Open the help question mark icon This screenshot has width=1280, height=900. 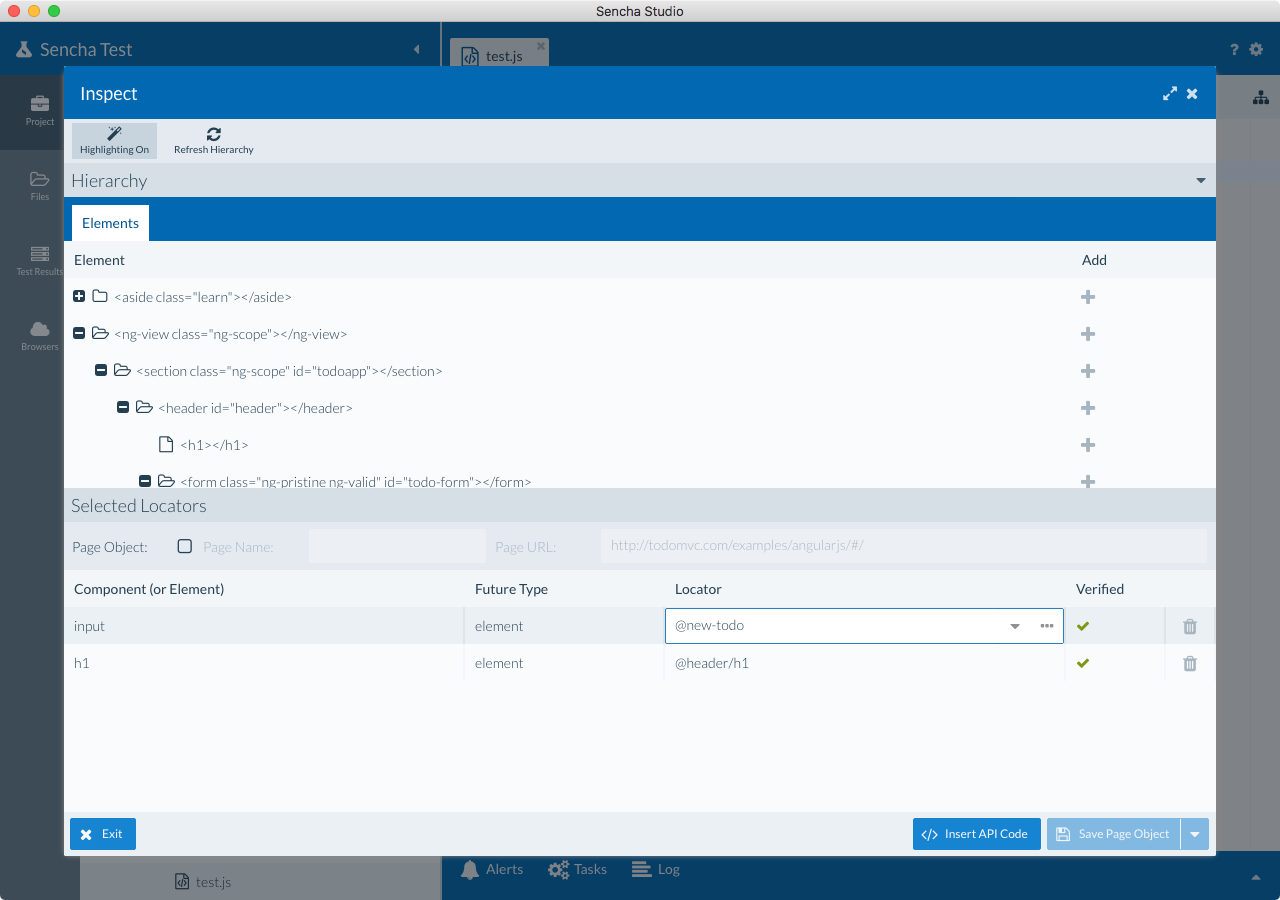pos(1234,49)
